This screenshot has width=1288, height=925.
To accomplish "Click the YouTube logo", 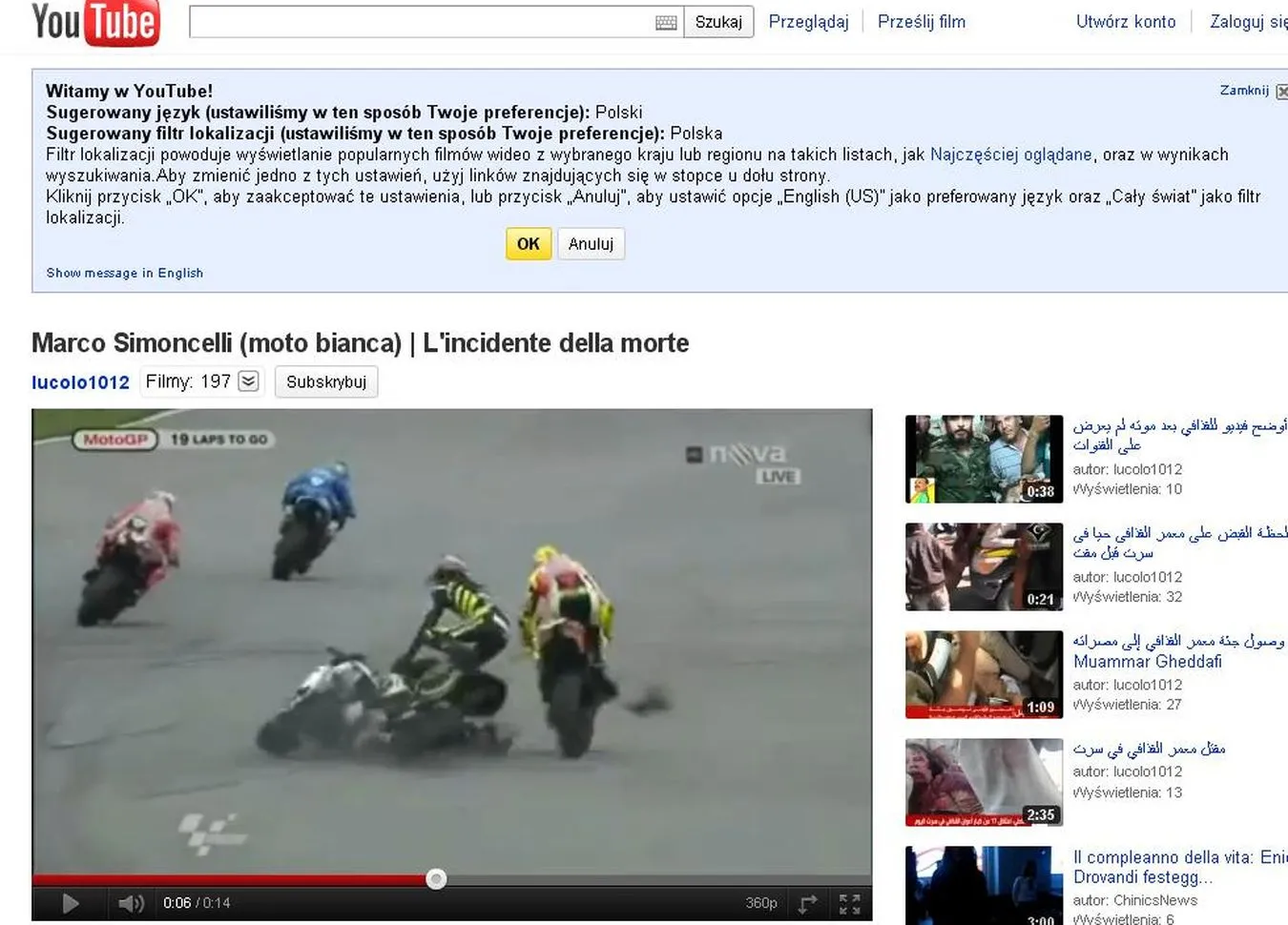I will (95, 23).
